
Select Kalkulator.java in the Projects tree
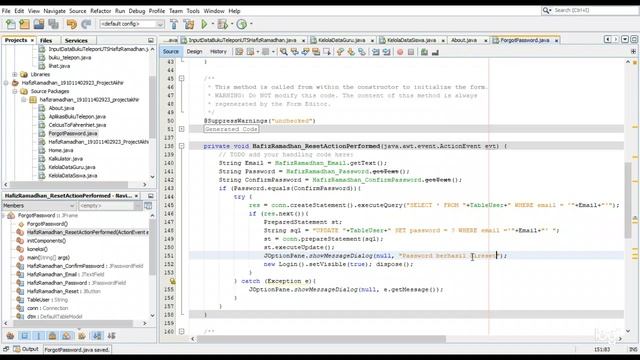tap(65, 159)
